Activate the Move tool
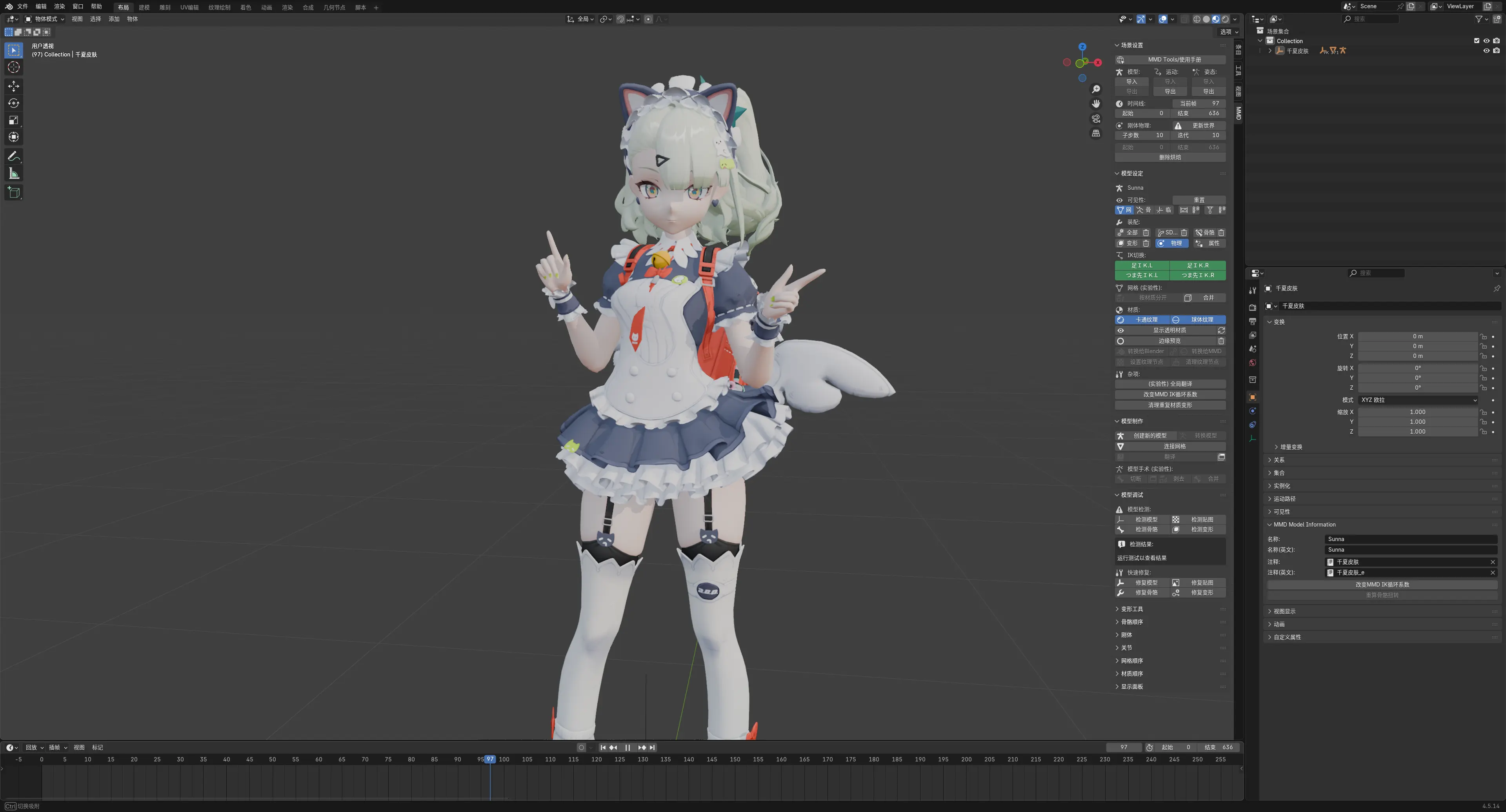This screenshot has height=812, width=1506. point(14,87)
